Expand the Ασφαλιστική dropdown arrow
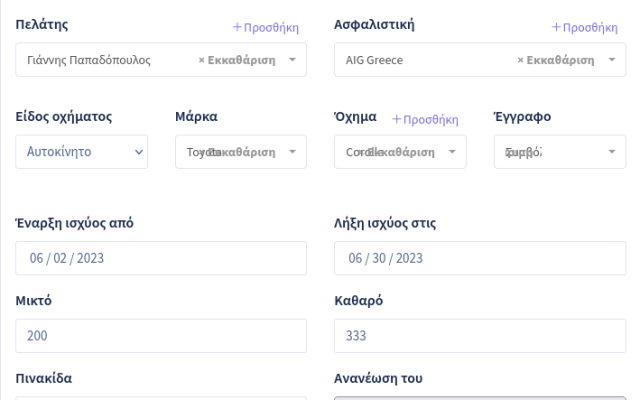The width and height of the screenshot is (640, 400). click(x=611, y=60)
